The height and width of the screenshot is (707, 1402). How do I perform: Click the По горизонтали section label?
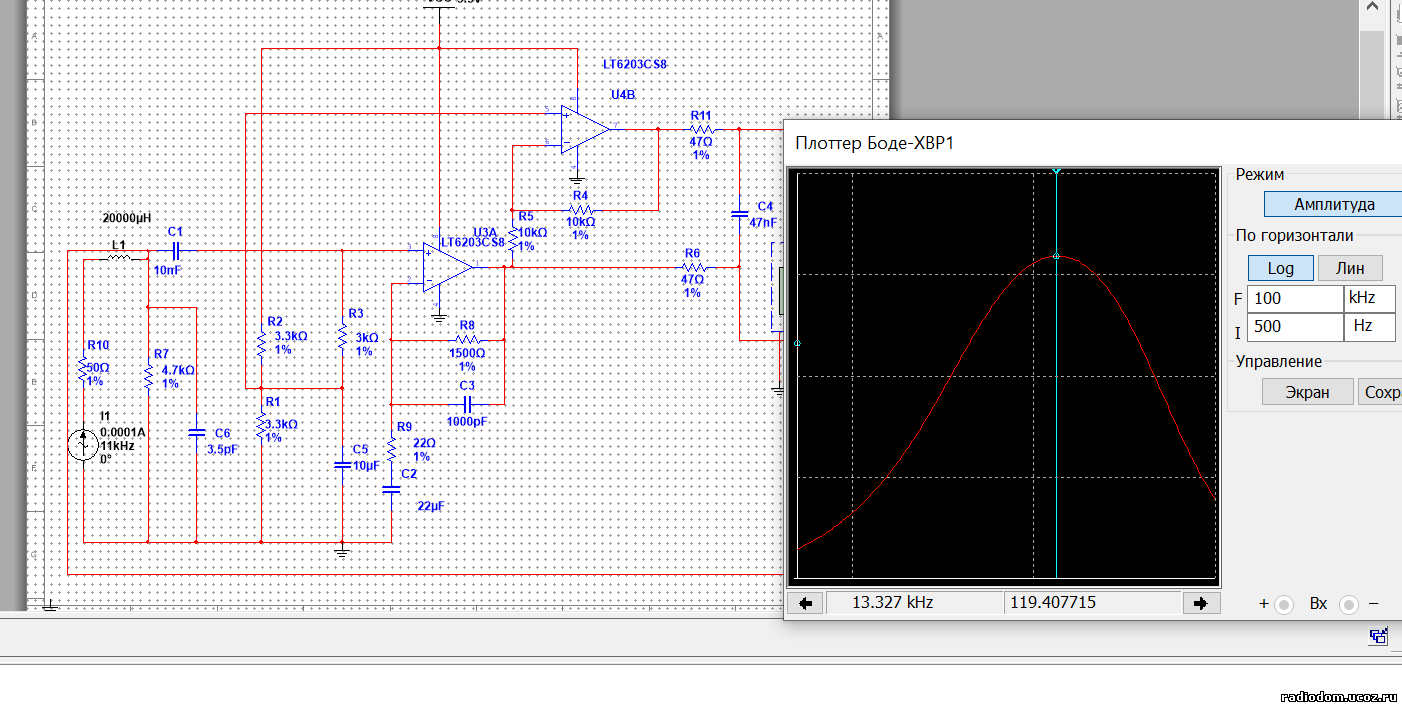pos(1294,236)
